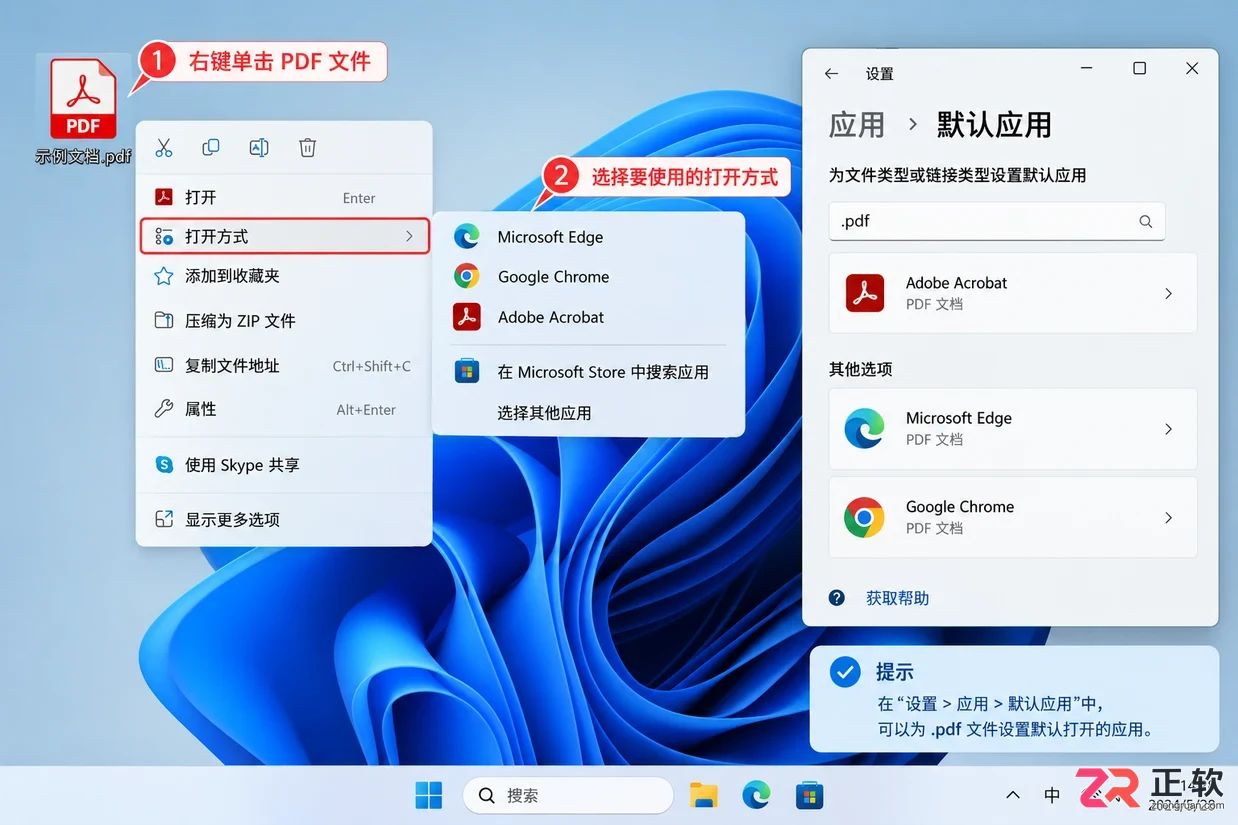Click the Cut scissors icon in context menu

(x=164, y=148)
